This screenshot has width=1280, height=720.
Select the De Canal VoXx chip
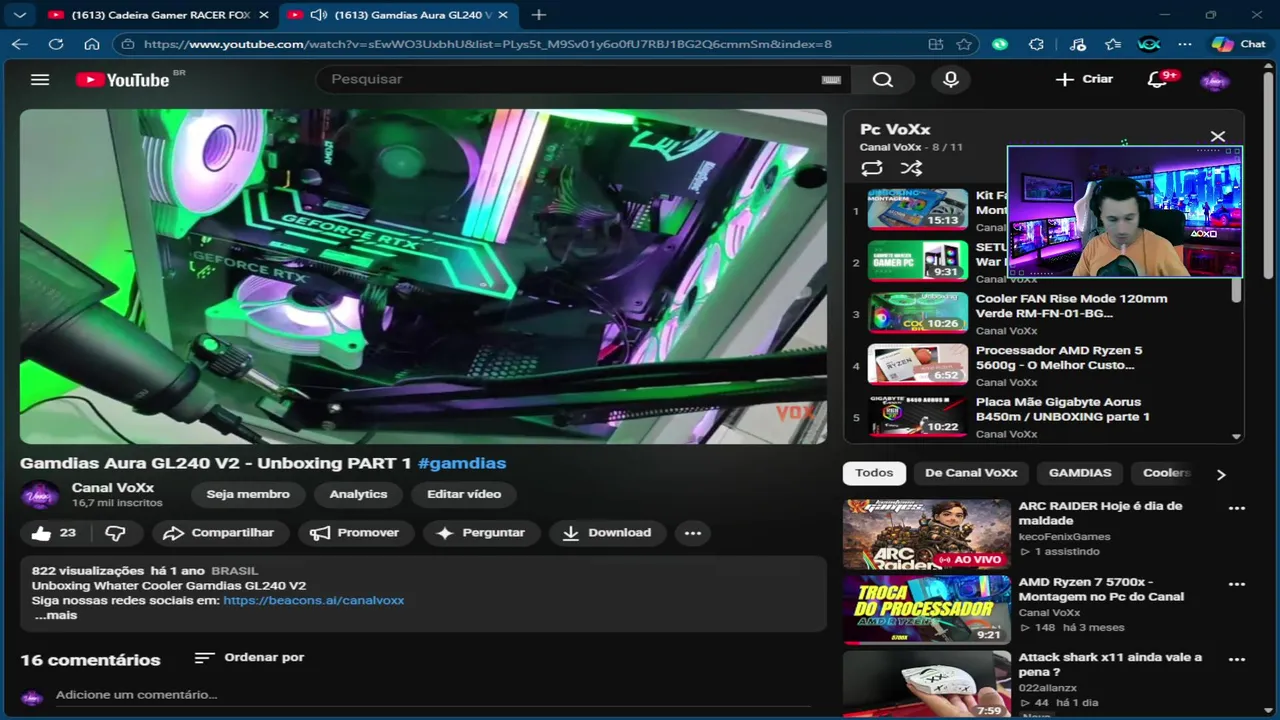(x=971, y=473)
